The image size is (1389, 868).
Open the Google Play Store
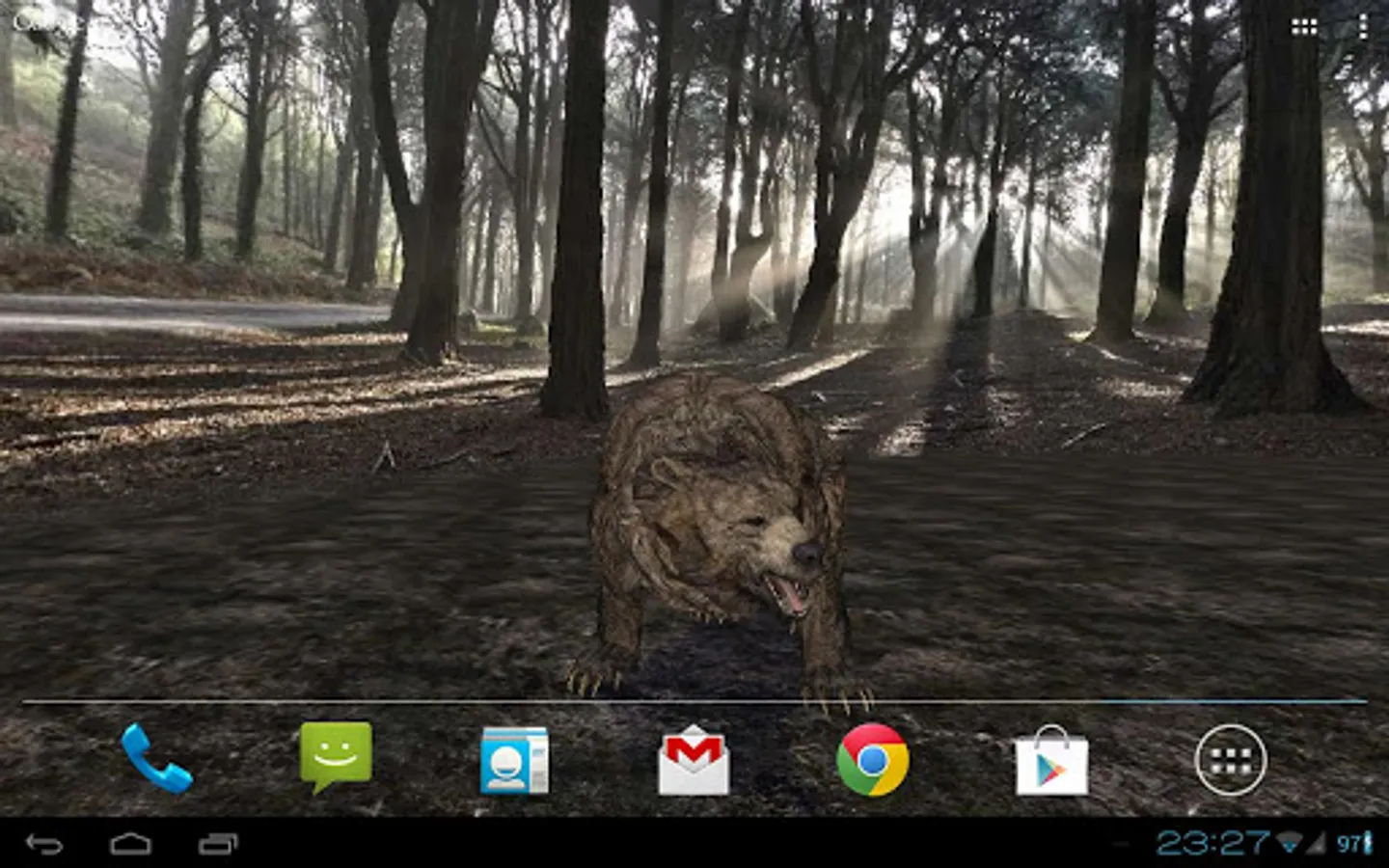click(1051, 760)
